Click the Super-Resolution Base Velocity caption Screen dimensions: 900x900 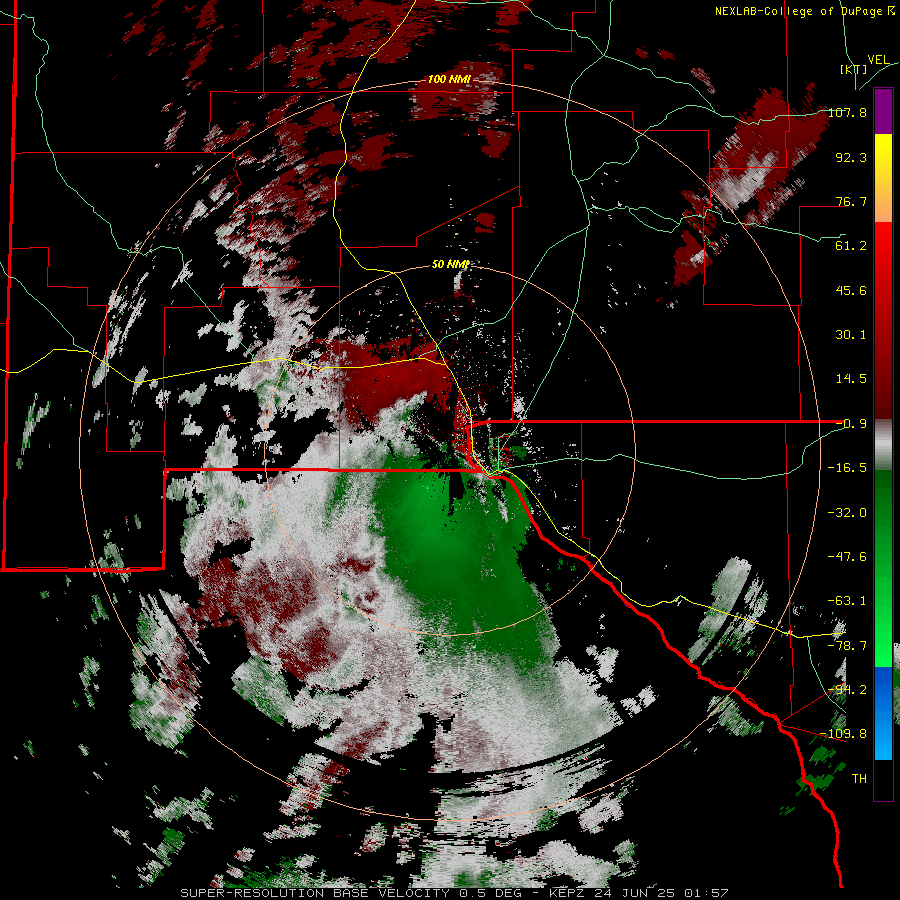[x=454, y=893]
